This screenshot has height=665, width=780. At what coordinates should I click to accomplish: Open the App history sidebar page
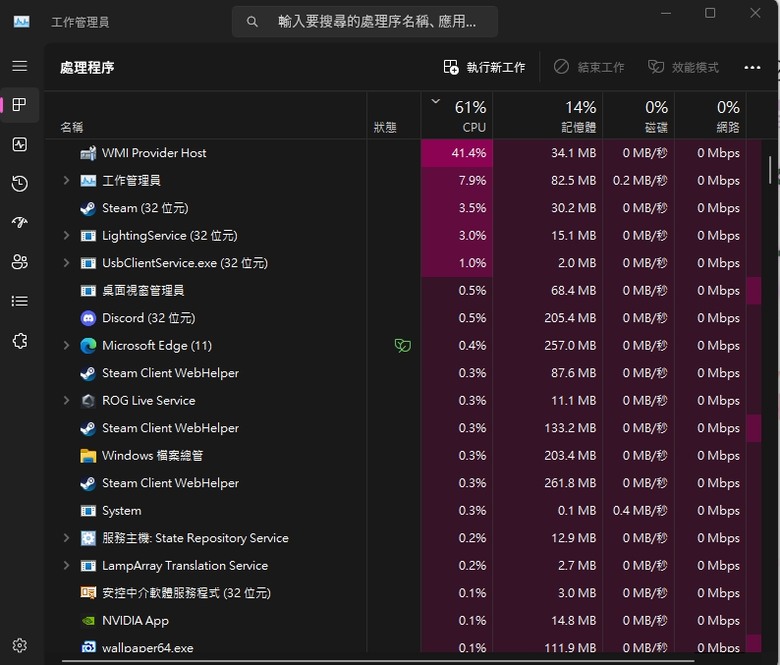tap(19, 184)
